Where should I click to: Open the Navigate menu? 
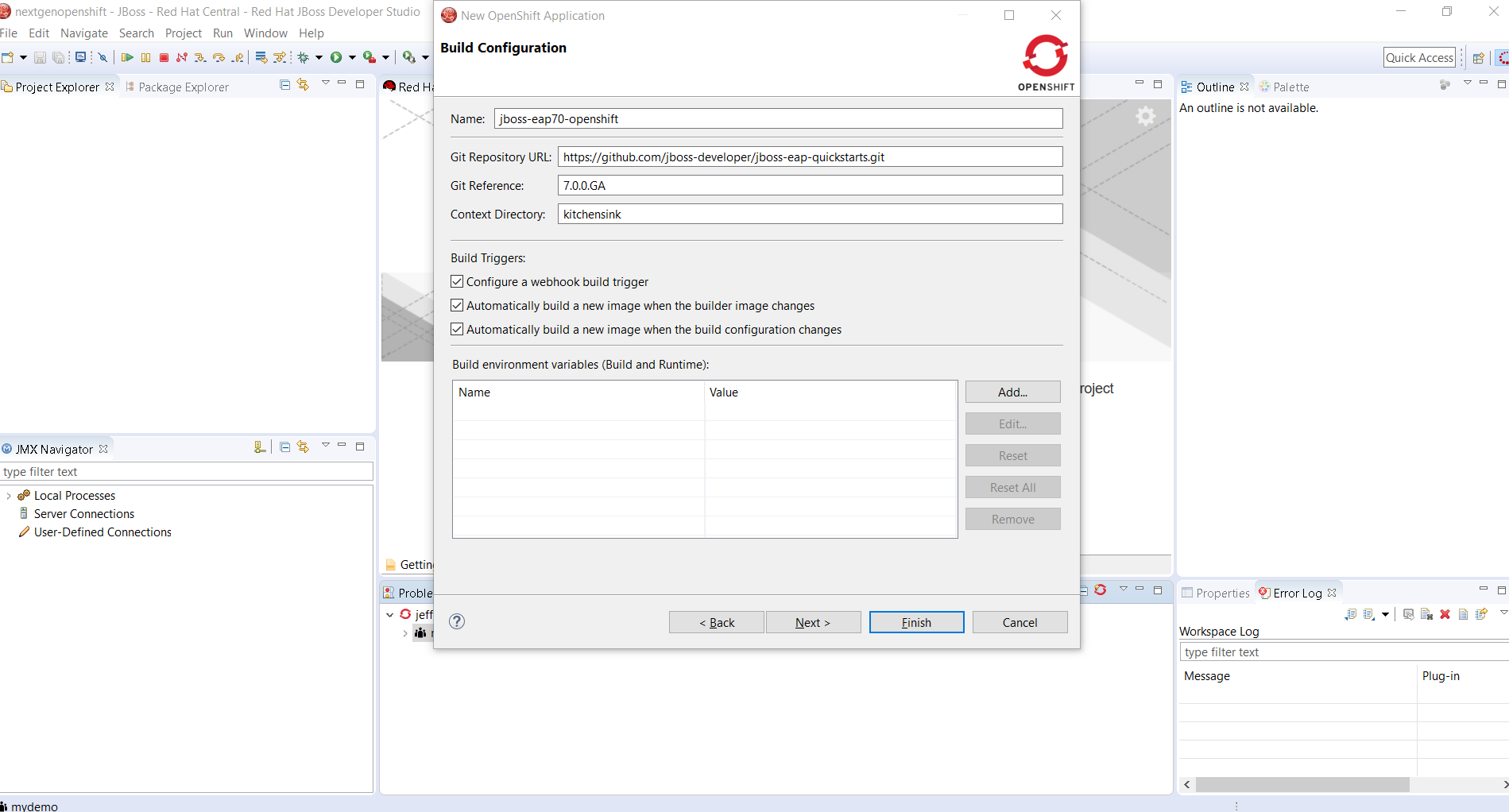click(83, 33)
